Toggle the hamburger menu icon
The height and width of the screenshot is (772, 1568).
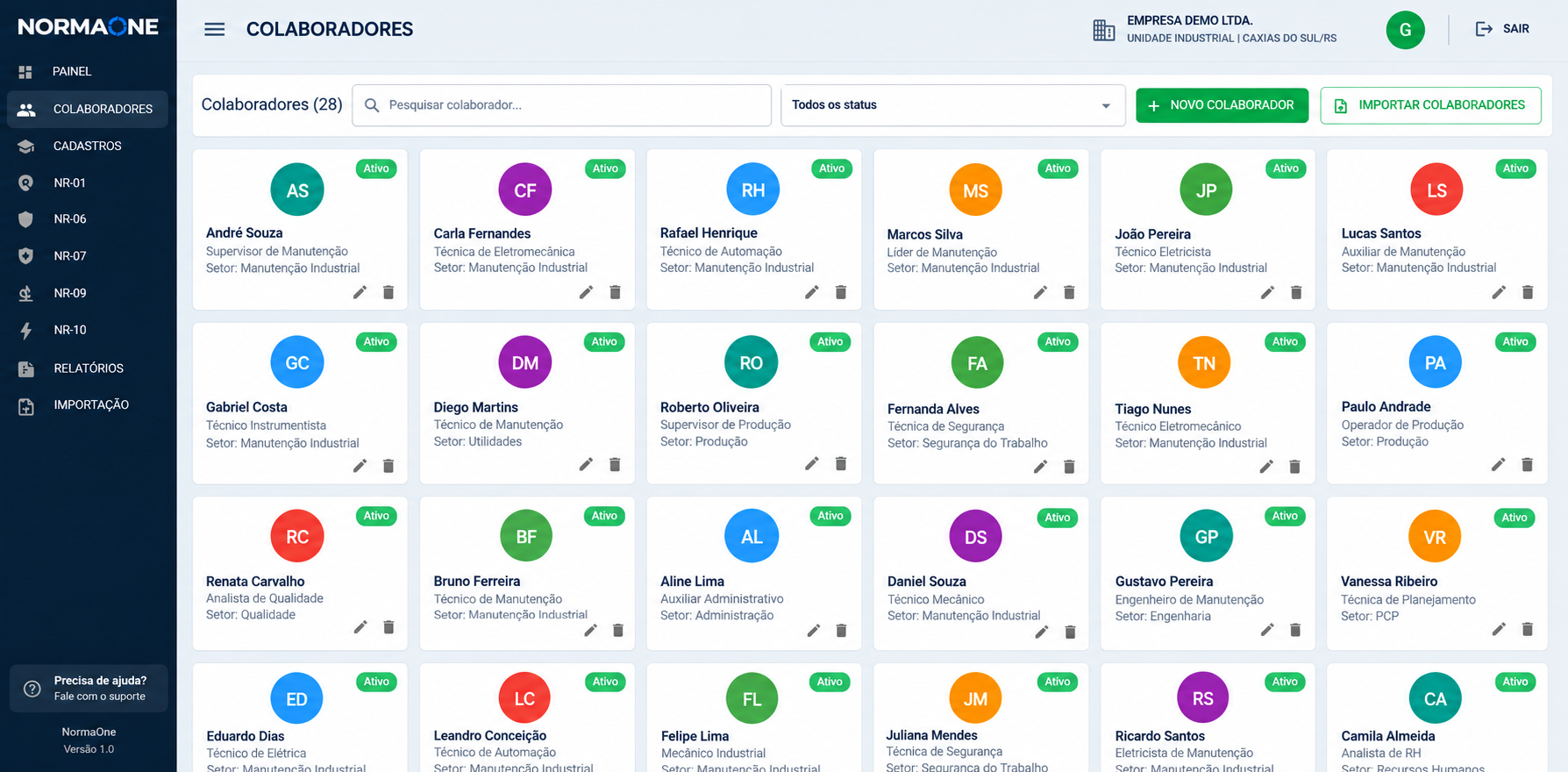click(x=214, y=29)
